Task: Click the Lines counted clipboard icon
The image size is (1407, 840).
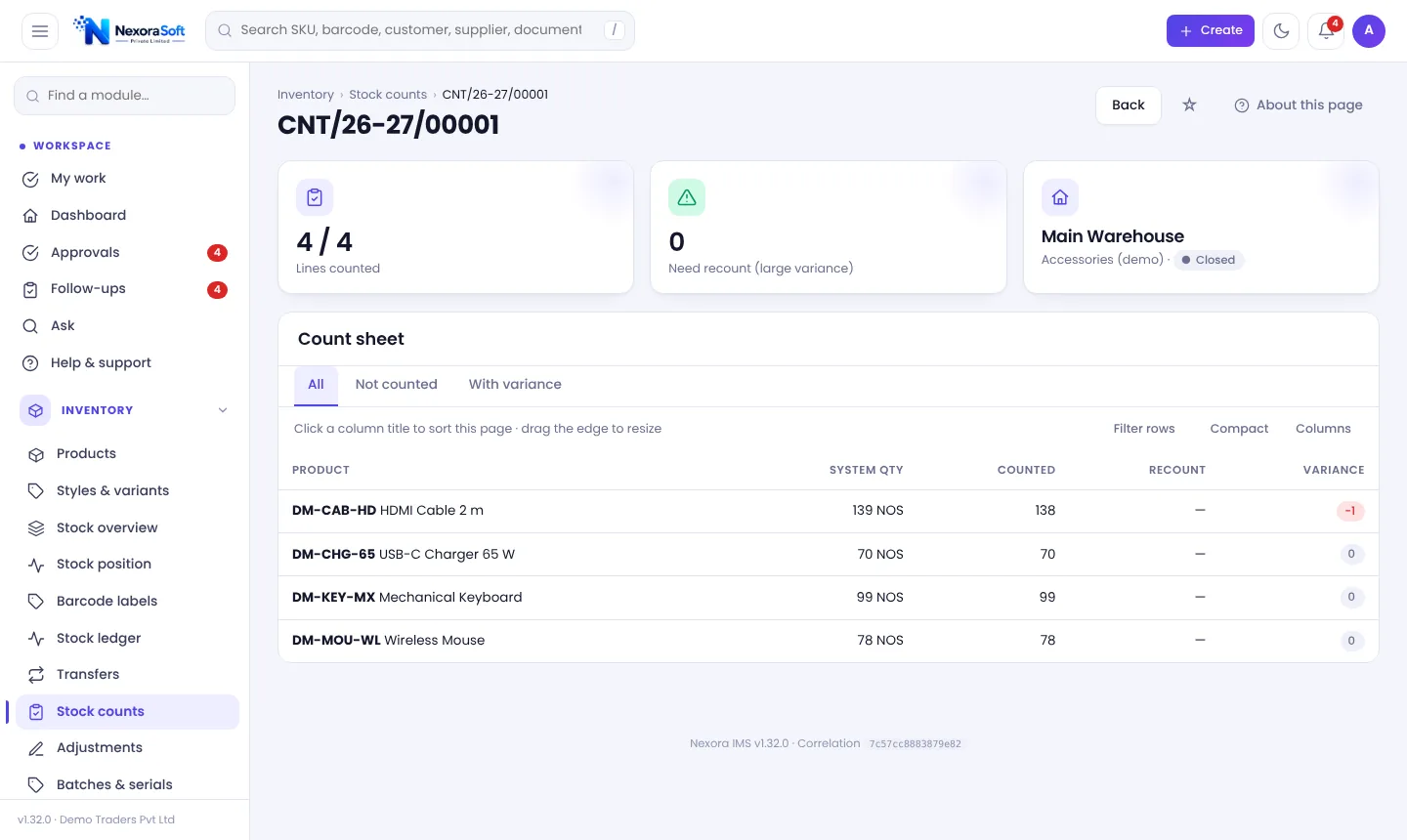Action: [315, 197]
